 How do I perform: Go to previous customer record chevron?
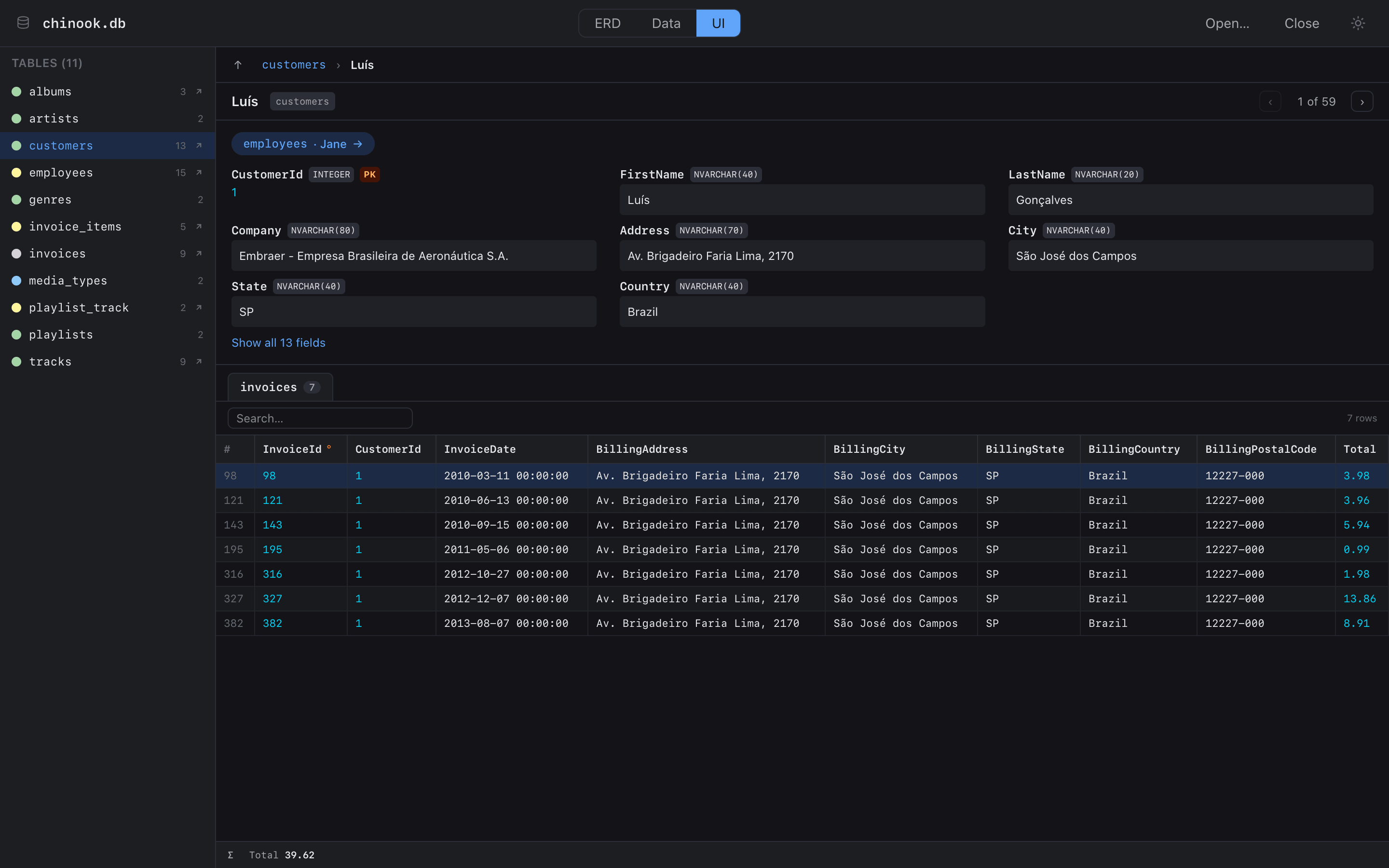pos(1270,102)
